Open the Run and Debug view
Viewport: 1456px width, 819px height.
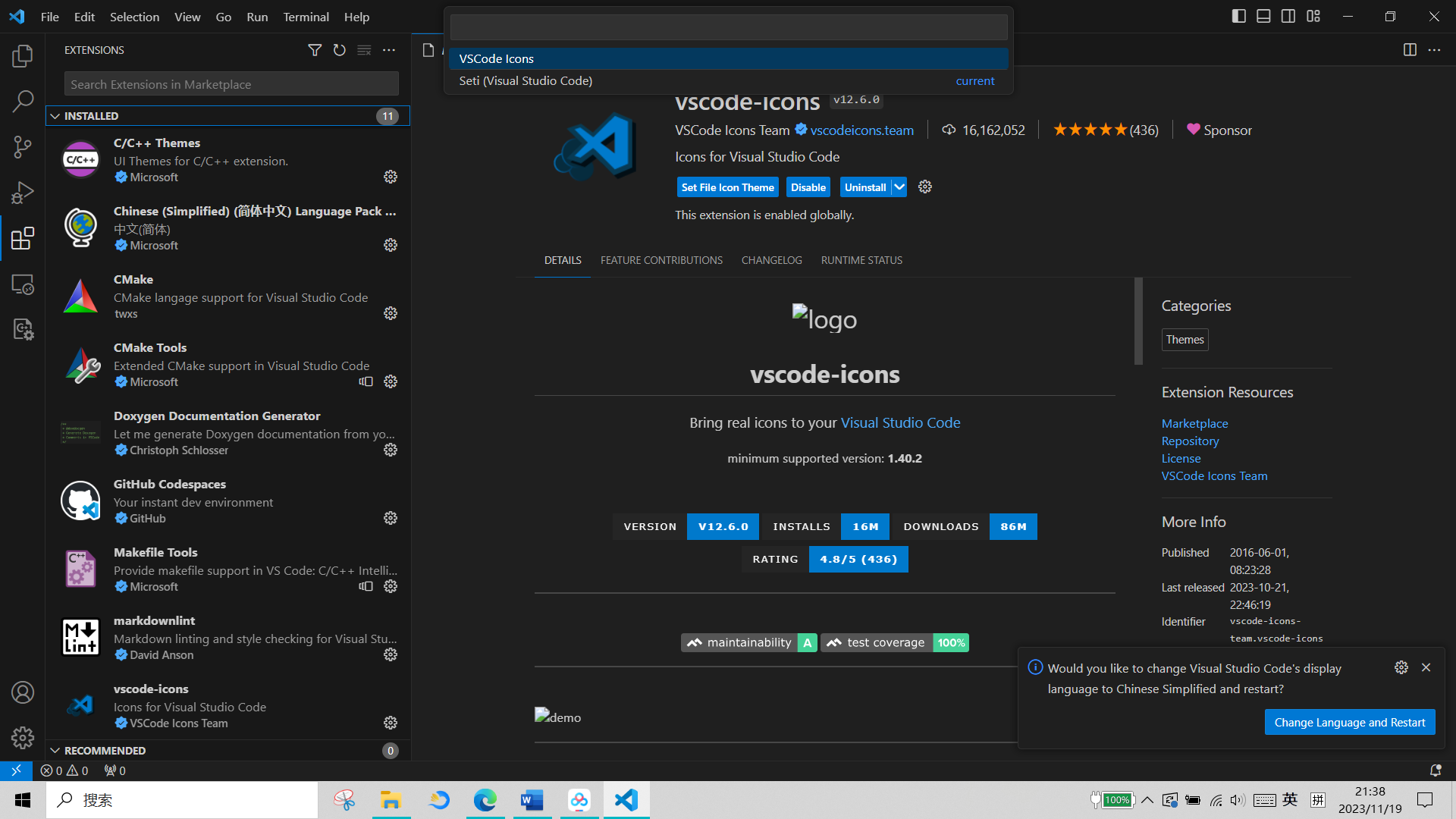tap(23, 193)
